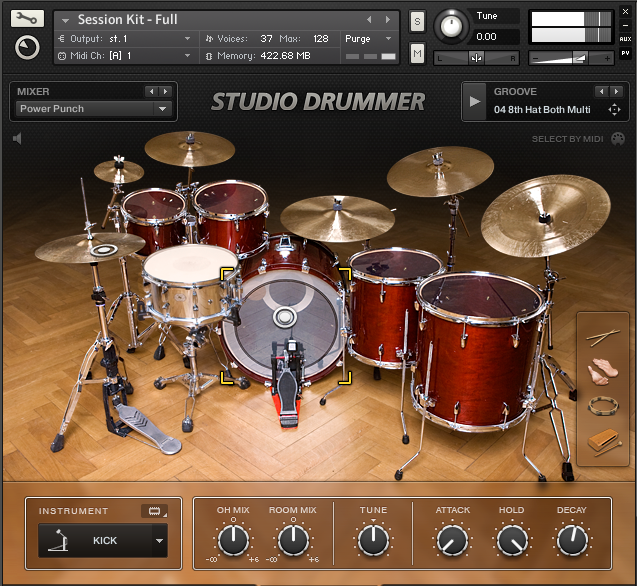Mute the instrument with M button
Screen dimensions: 637x586
[x=417, y=54]
